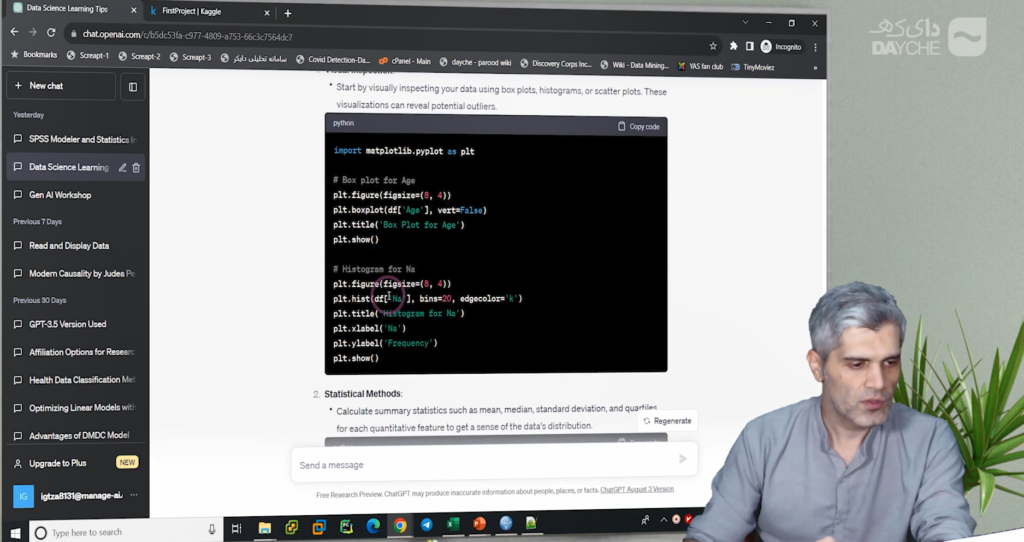Rename the Data Science Learning chat (pencil icon)

(122, 168)
